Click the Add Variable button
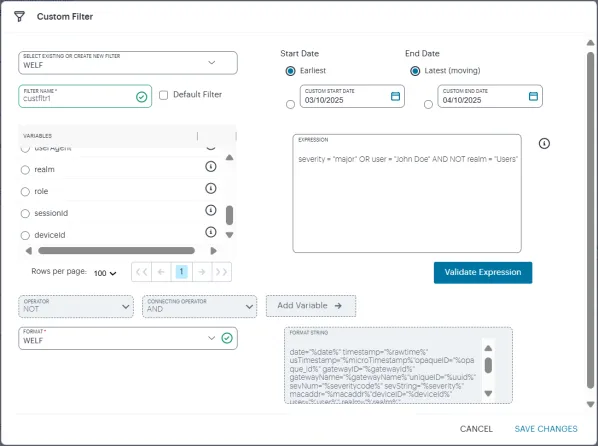Image resolution: width=598 pixels, height=446 pixels. coord(311,306)
